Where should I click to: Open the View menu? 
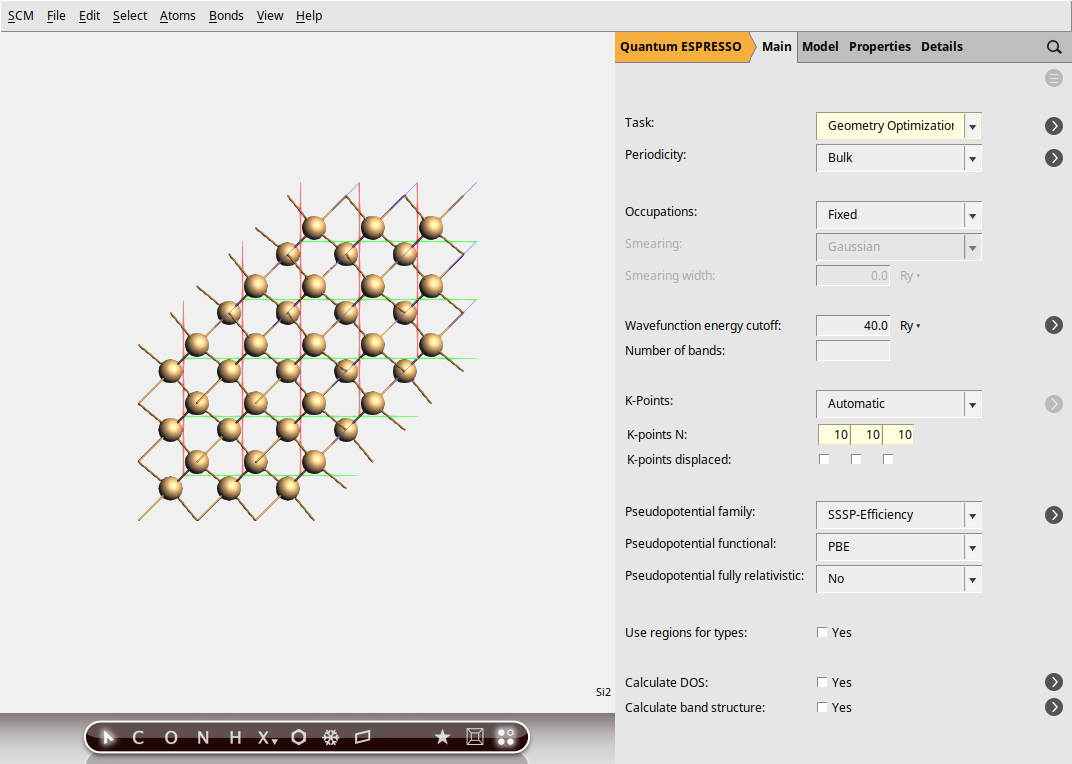pos(270,16)
